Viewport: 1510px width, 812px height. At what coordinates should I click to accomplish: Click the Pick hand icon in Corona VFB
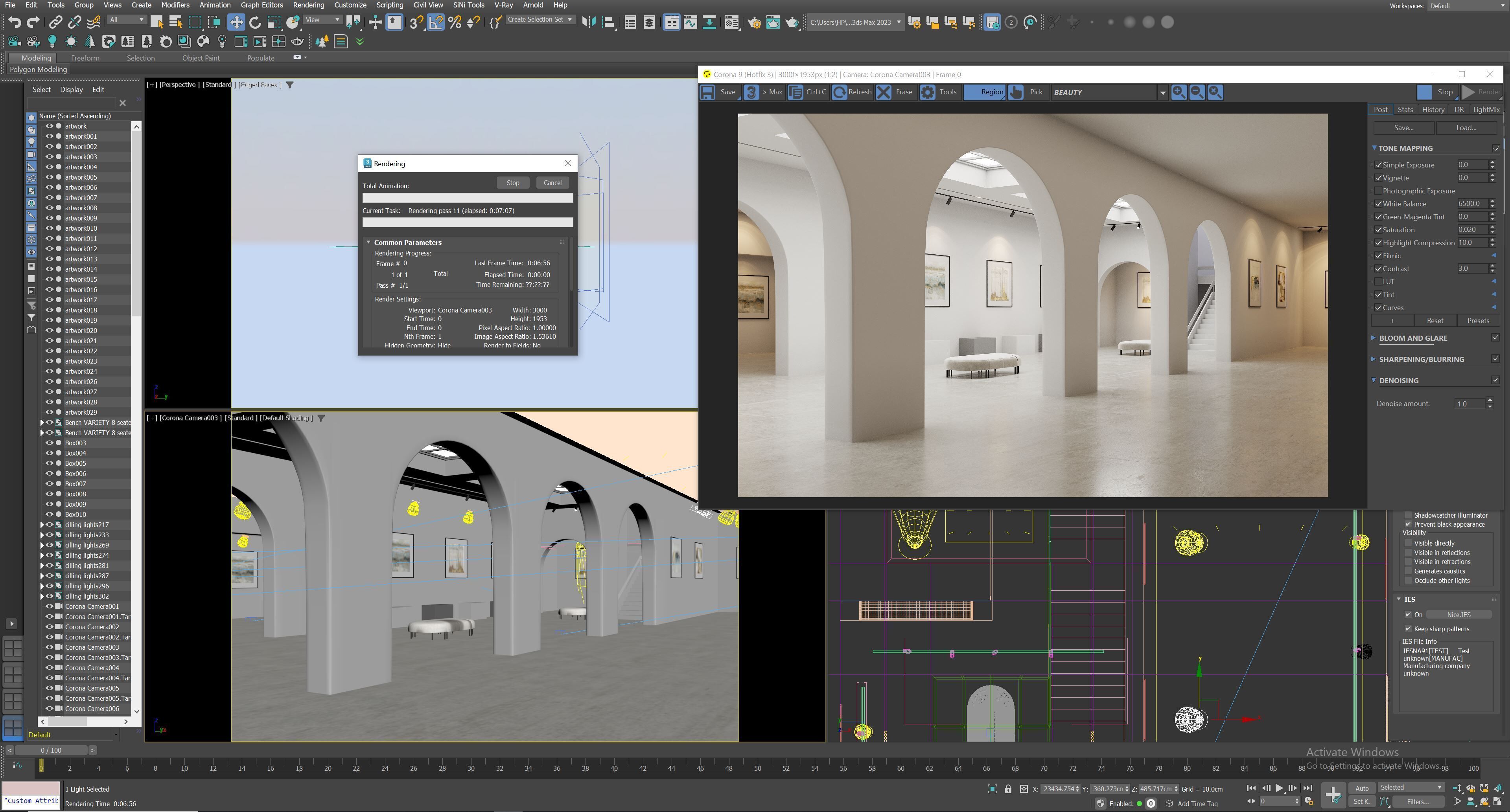pyautogui.click(x=1015, y=92)
